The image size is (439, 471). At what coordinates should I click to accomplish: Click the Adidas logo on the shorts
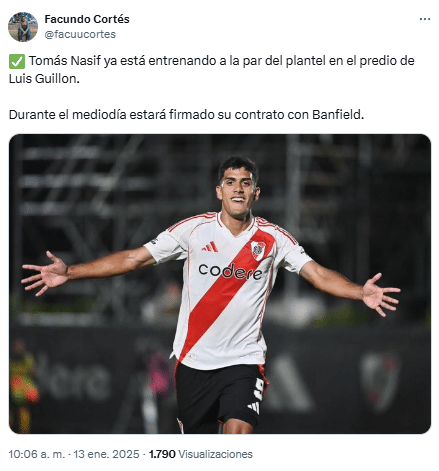[x=254, y=407]
